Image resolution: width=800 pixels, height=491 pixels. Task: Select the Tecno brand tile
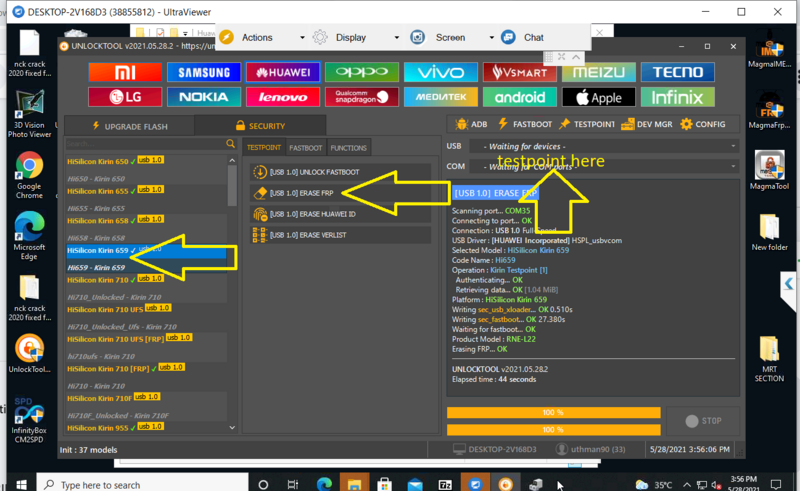[x=678, y=72]
